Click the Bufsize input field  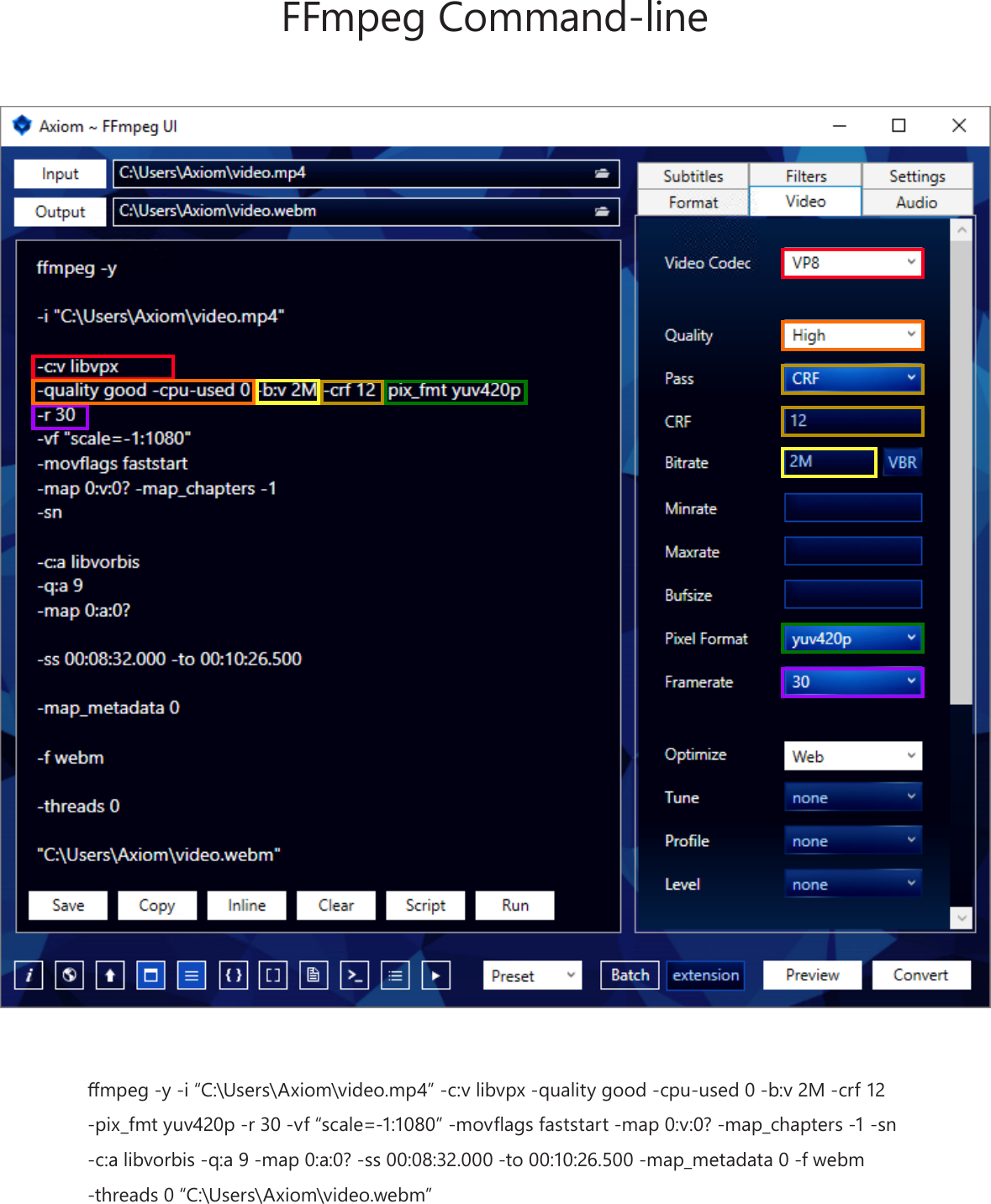(x=852, y=594)
